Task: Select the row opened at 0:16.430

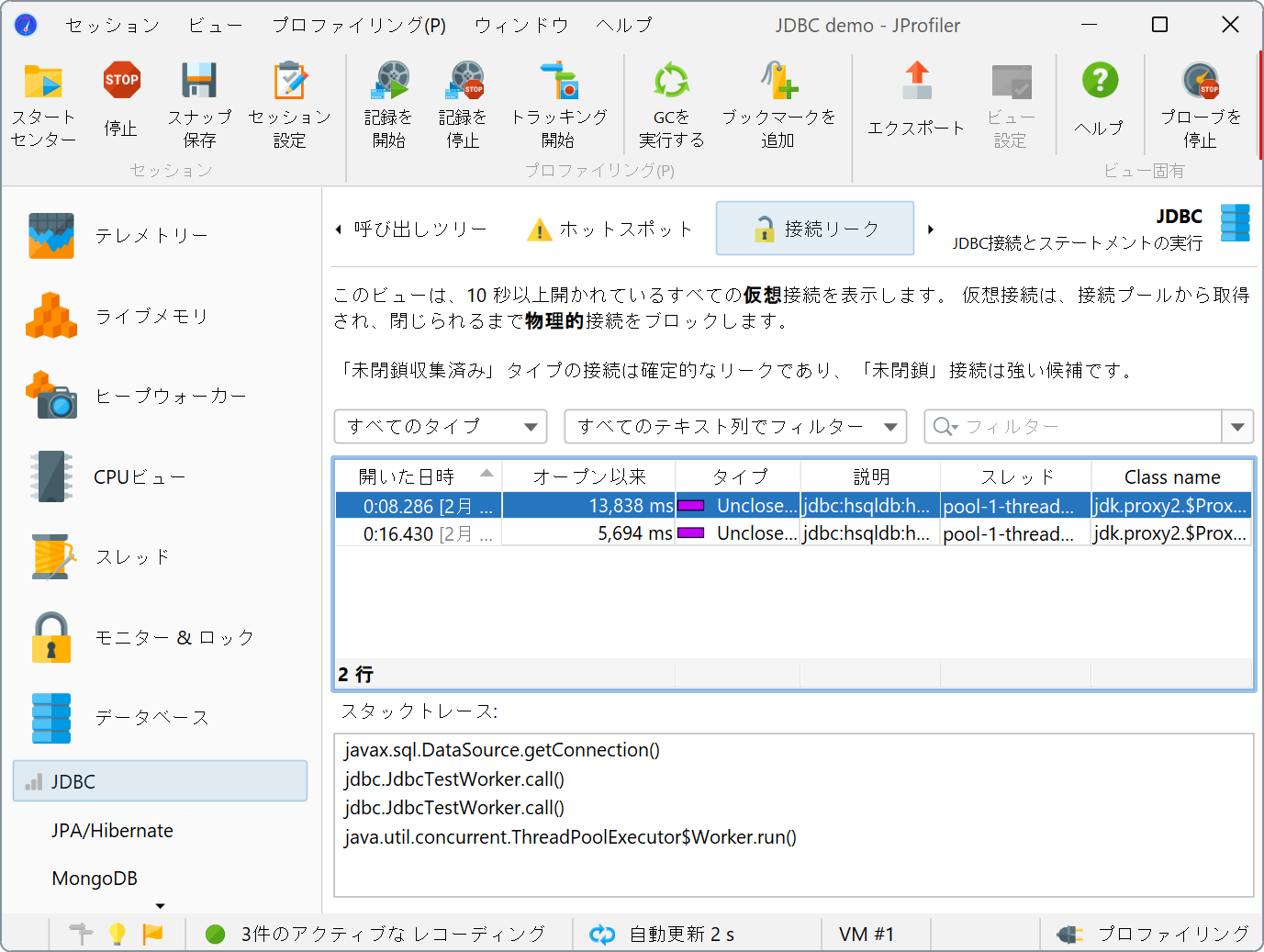Action: coord(793,533)
